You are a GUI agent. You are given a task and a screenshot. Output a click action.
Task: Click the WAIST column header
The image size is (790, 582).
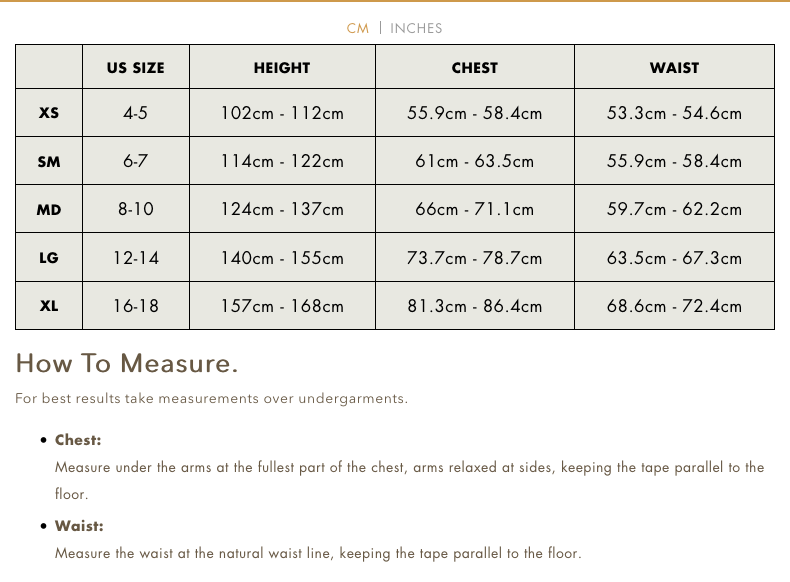[x=675, y=68]
